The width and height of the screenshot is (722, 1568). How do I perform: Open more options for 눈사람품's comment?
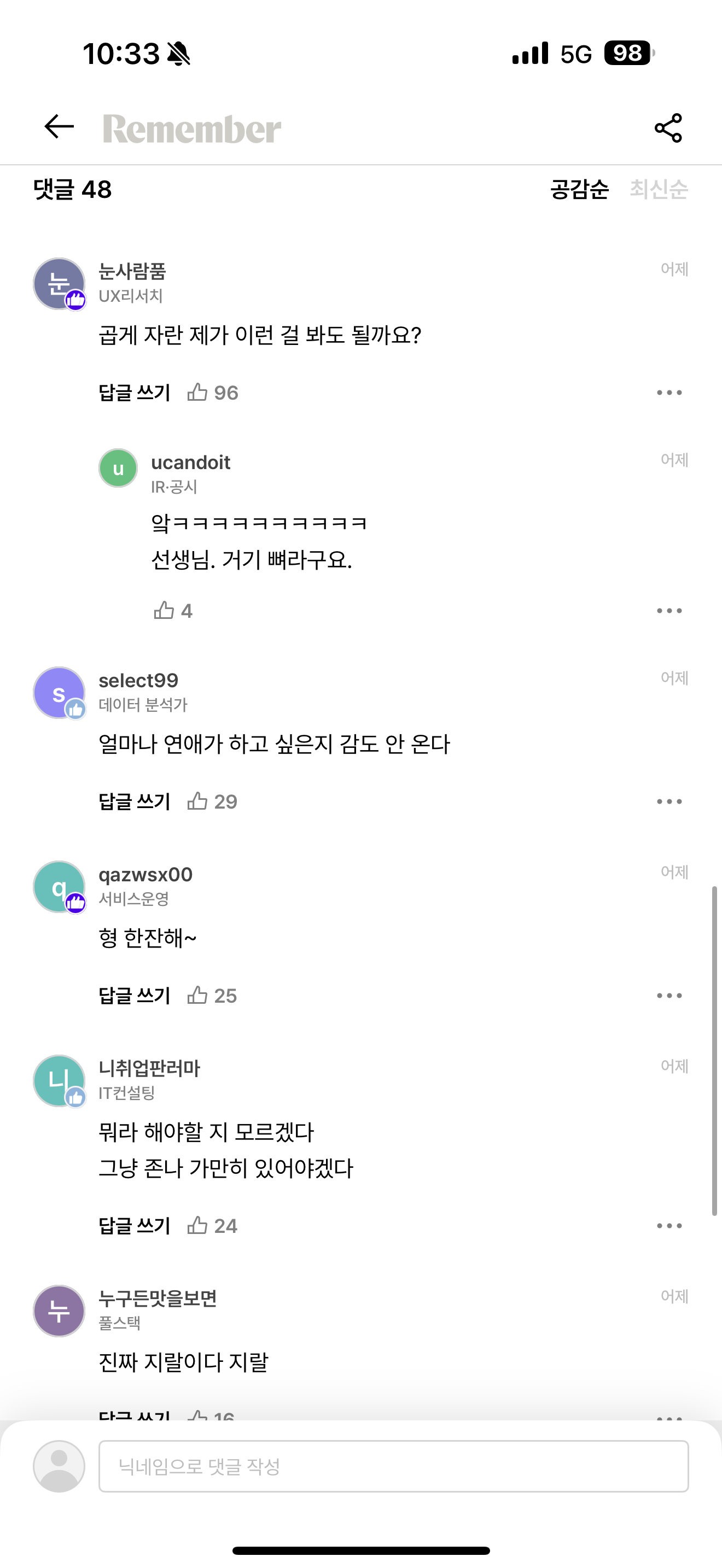[669, 393]
